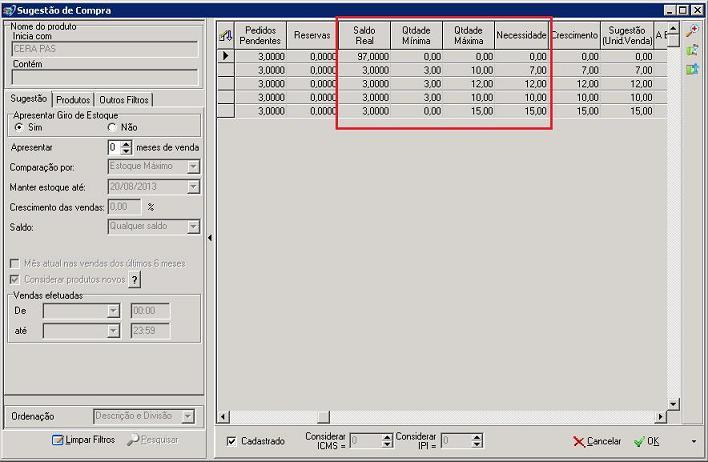The height and width of the screenshot is (462, 708).
Task: Click the magnifier search icon at top right
Action: (692, 31)
